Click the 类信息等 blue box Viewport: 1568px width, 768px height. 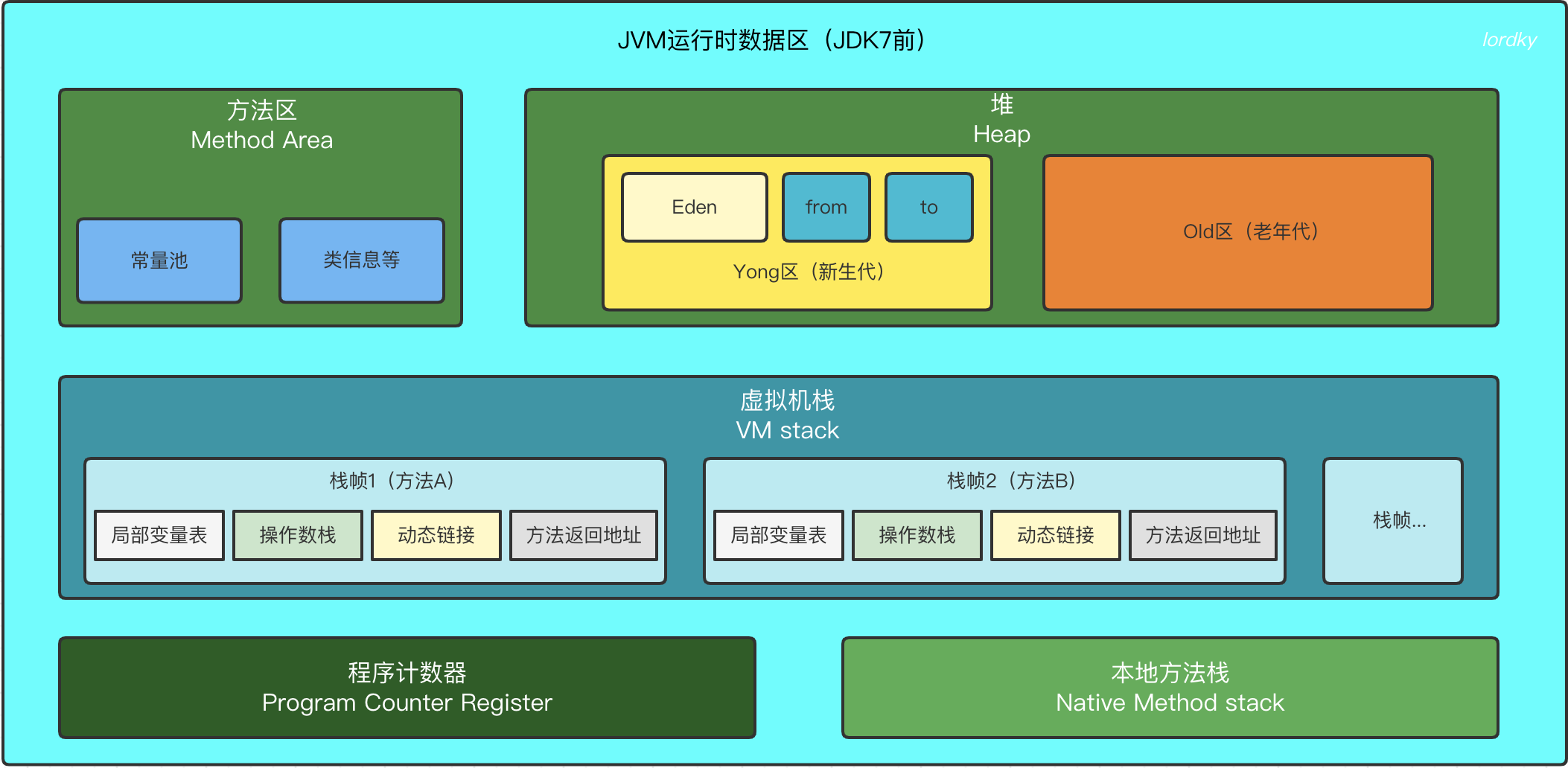pyautogui.click(x=362, y=260)
